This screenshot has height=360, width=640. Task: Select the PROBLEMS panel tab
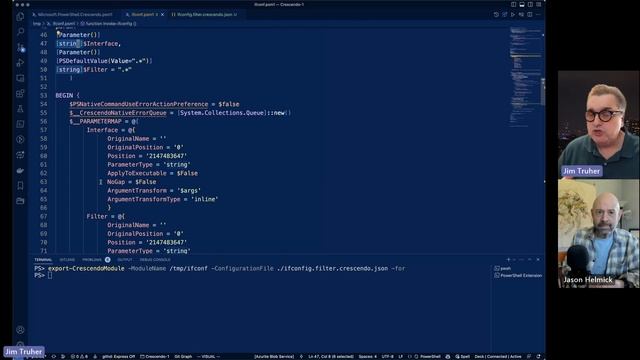pyautogui.click(x=92, y=260)
